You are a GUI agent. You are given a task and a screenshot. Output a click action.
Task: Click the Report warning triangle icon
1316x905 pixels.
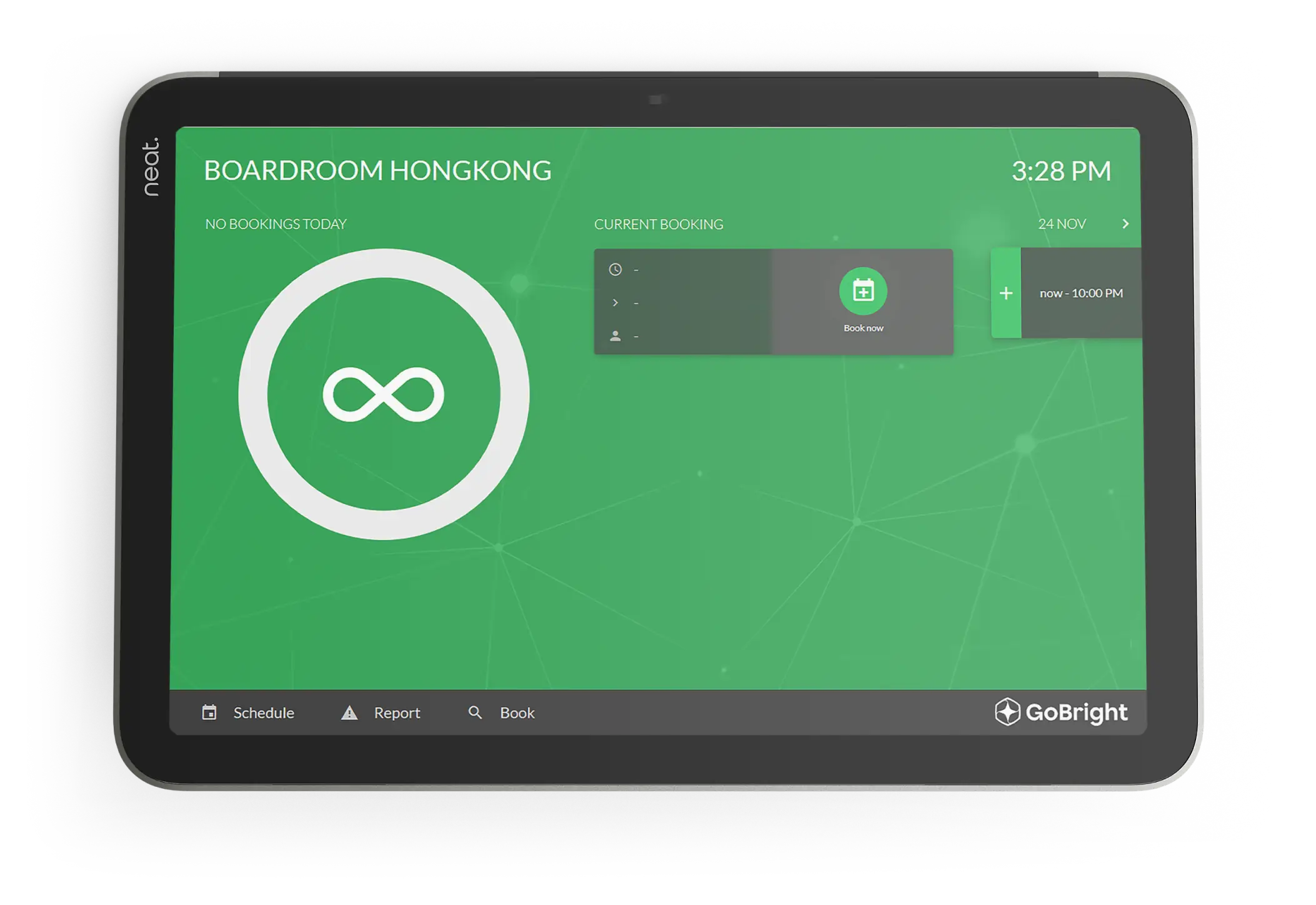[350, 712]
